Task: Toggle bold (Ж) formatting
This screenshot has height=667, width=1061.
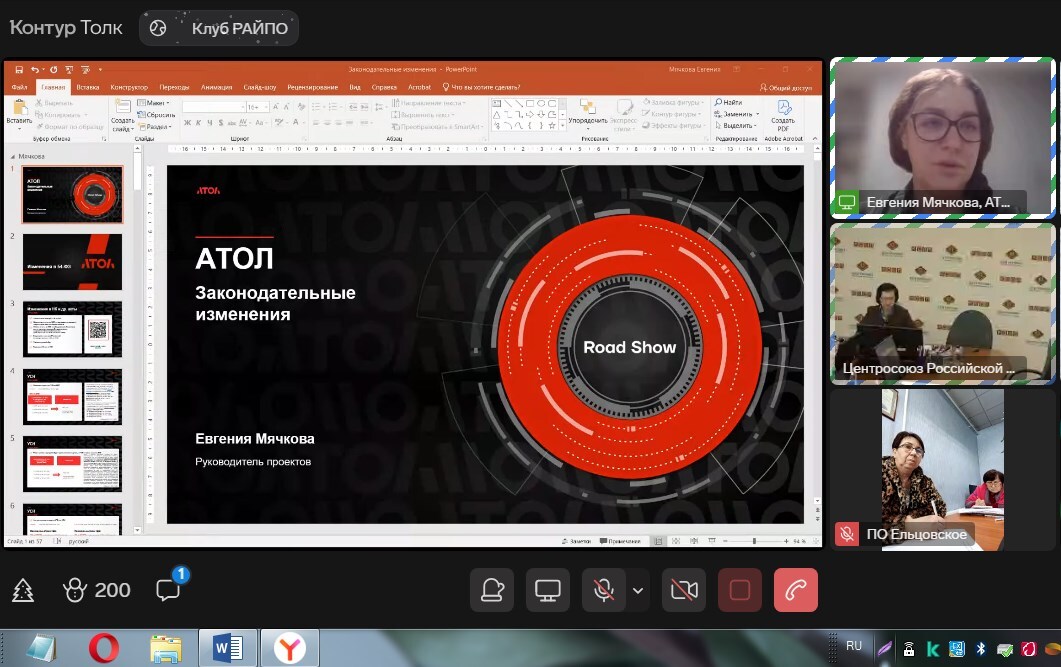Action: [x=187, y=122]
